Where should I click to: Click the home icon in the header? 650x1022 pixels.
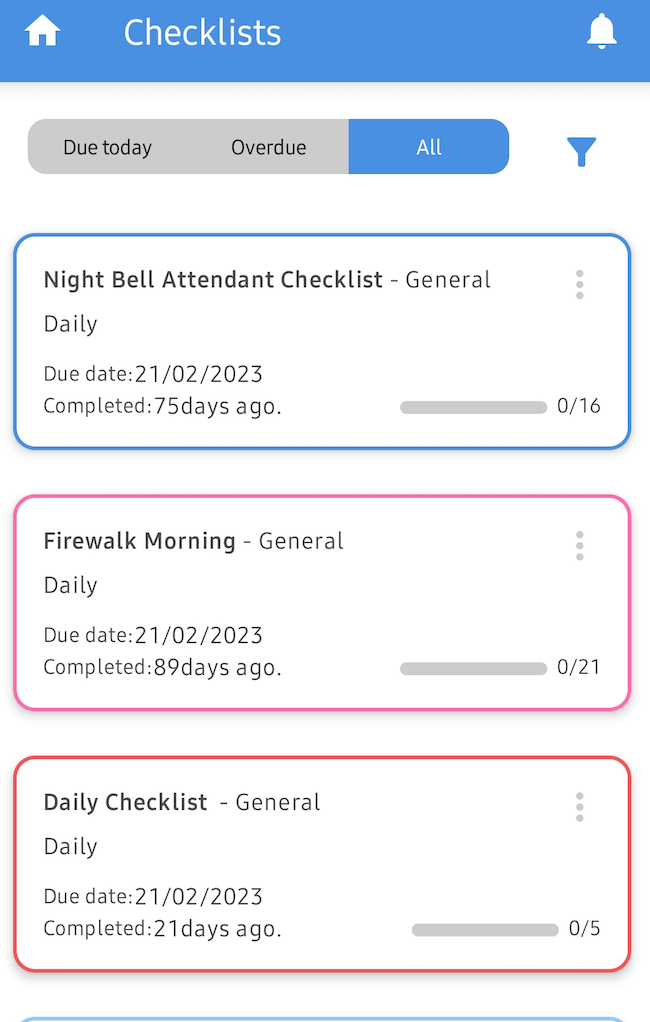click(42, 31)
